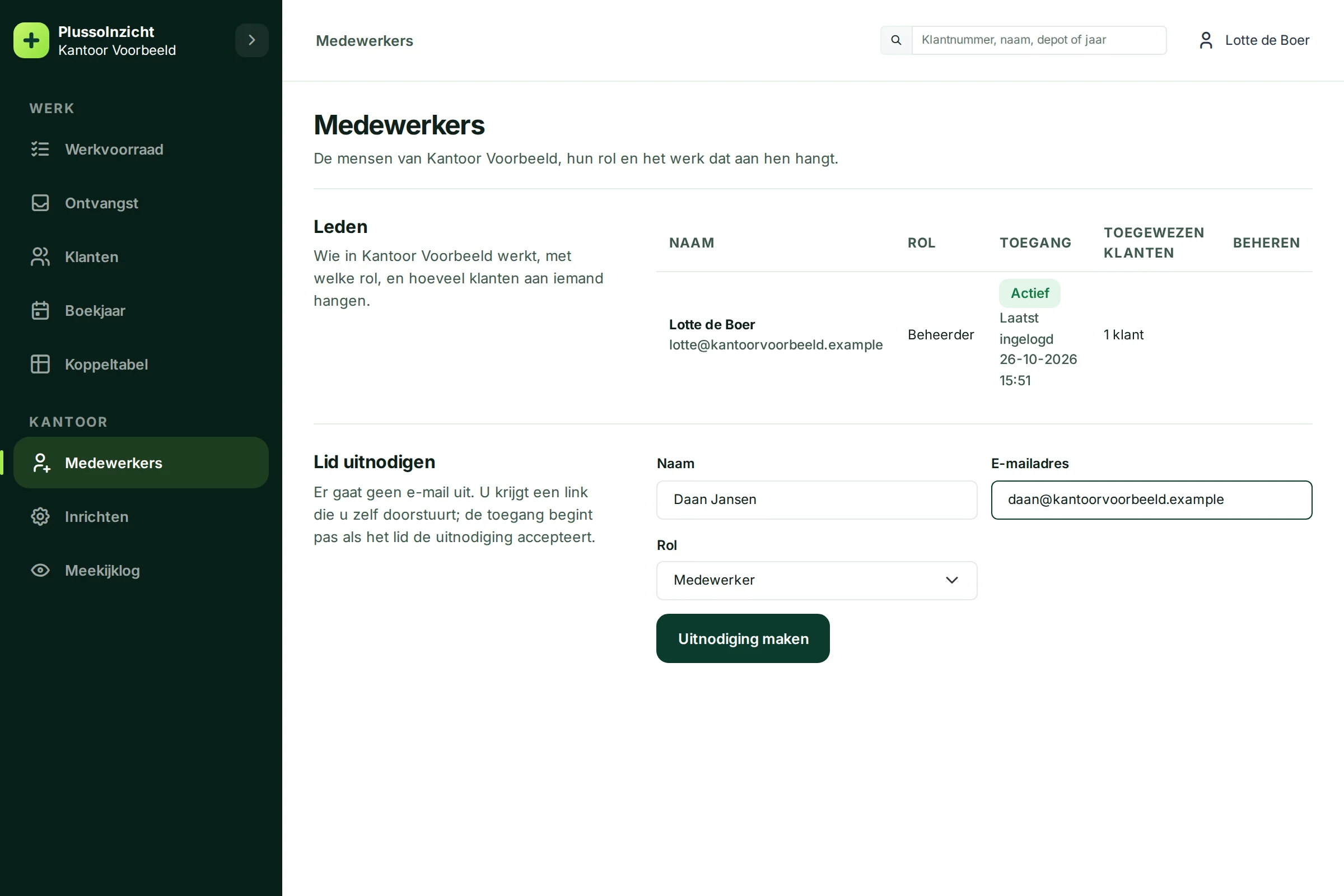The height and width of the screenshot is (896, 1344).
Task: Click the E-mailadres input field
Action: (1151, 500)
